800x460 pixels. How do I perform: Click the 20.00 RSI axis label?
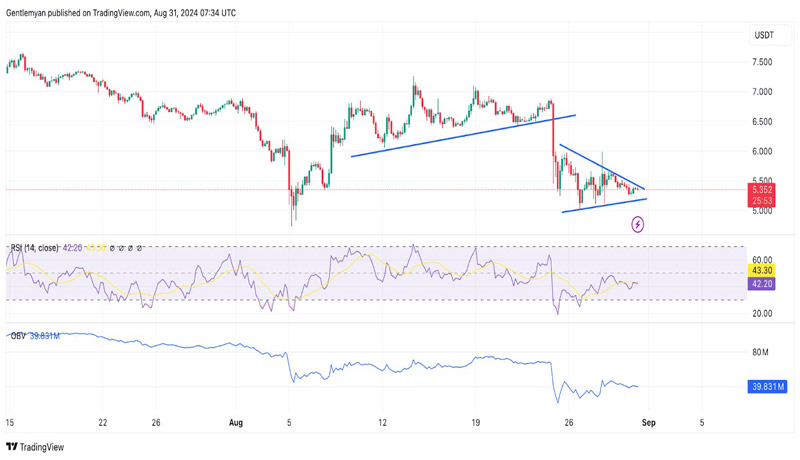(762, 314)
